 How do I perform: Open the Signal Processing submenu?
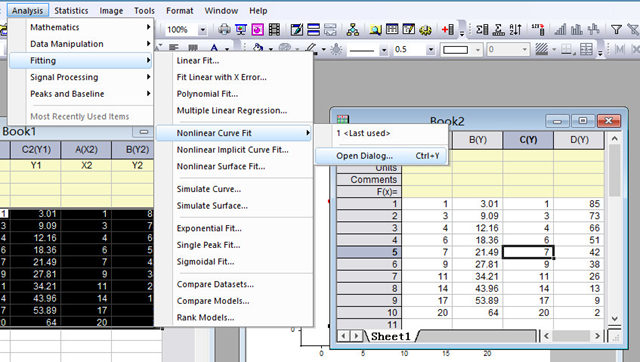81,77
